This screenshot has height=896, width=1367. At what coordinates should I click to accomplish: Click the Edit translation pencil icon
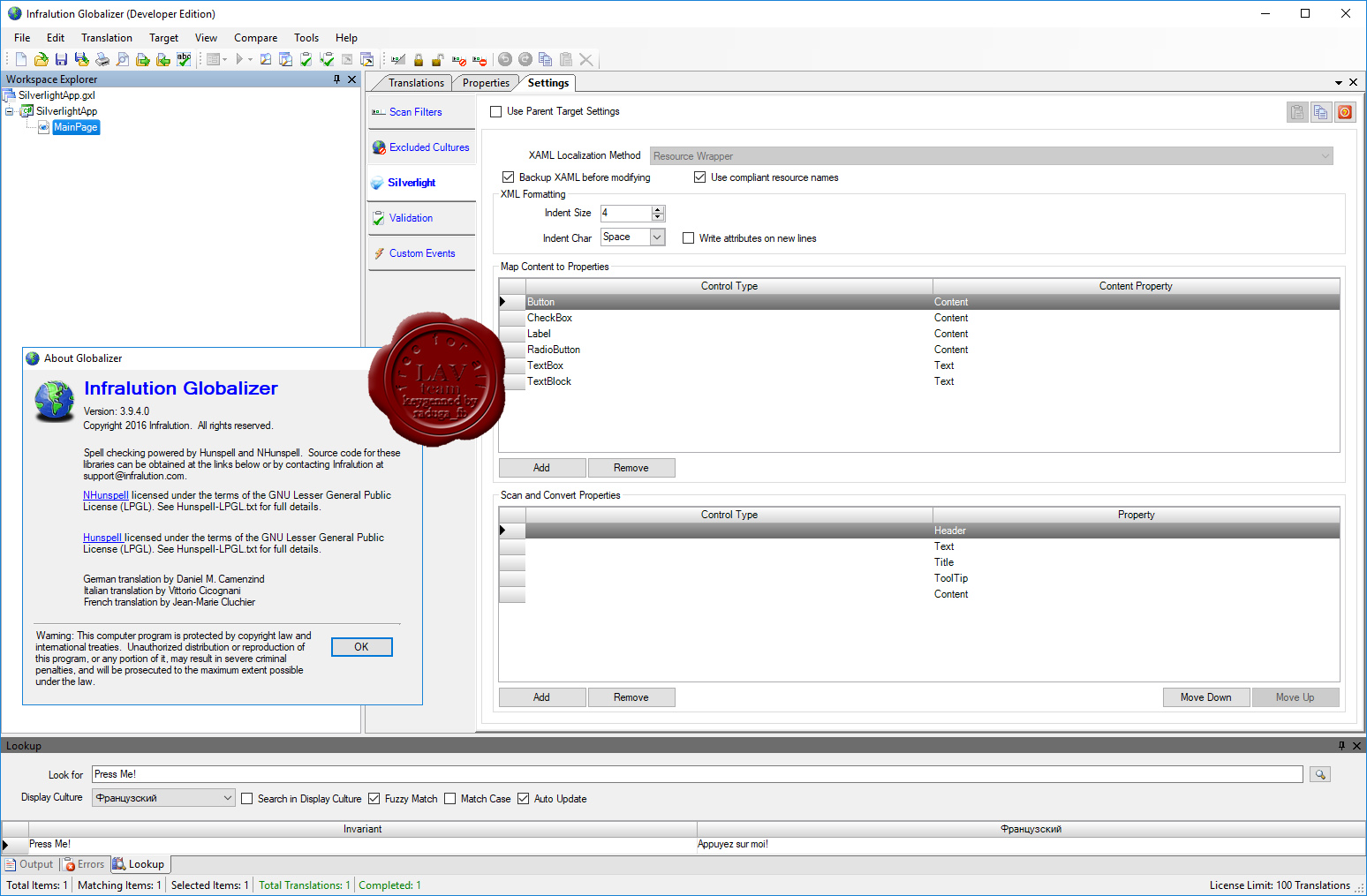coord(398,59)
